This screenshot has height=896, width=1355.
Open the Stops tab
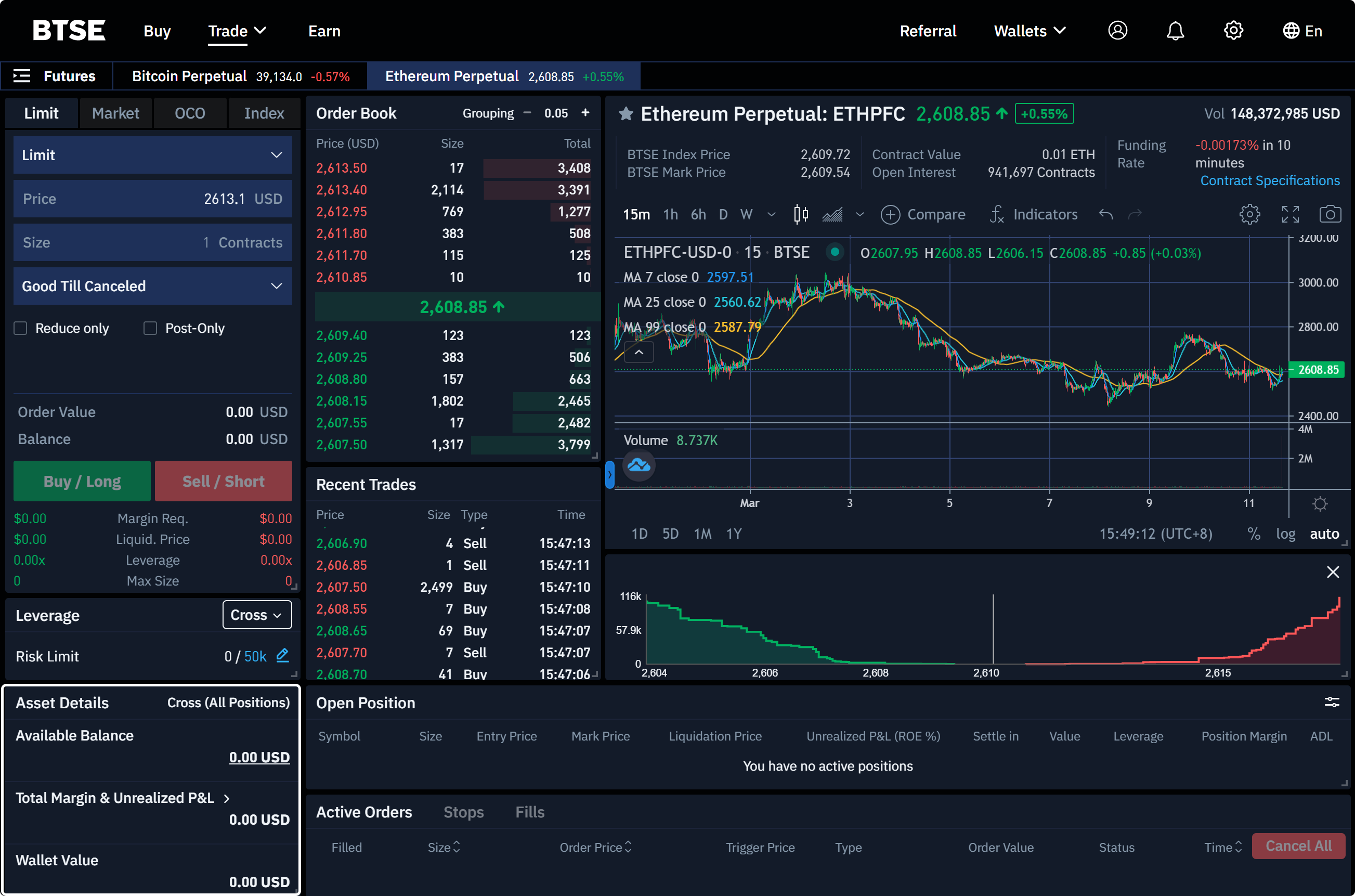pyautogui.click(x=463, y=812)
